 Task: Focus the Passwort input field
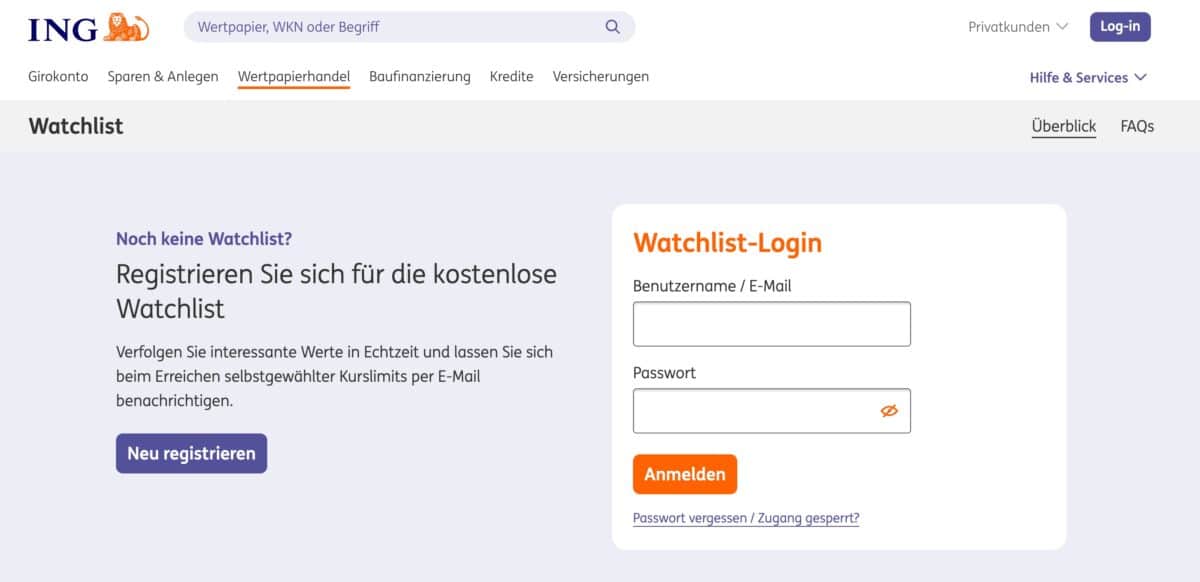coord(772,411)
